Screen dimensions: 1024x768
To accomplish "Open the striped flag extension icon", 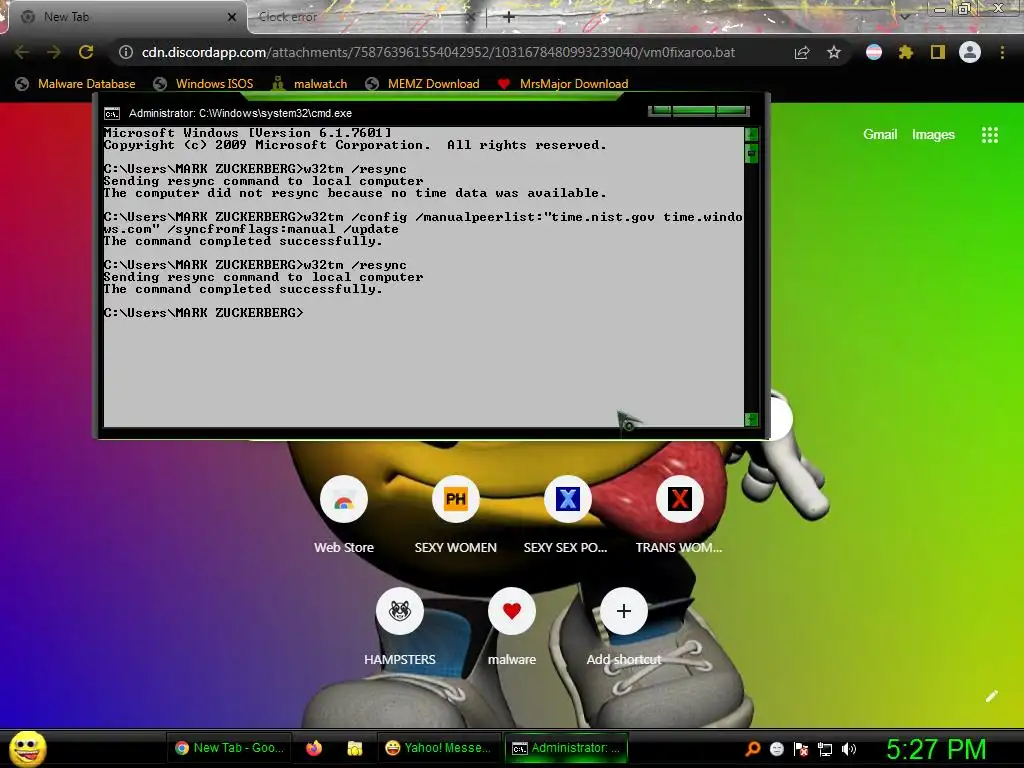I will click(x=874, y=52).
